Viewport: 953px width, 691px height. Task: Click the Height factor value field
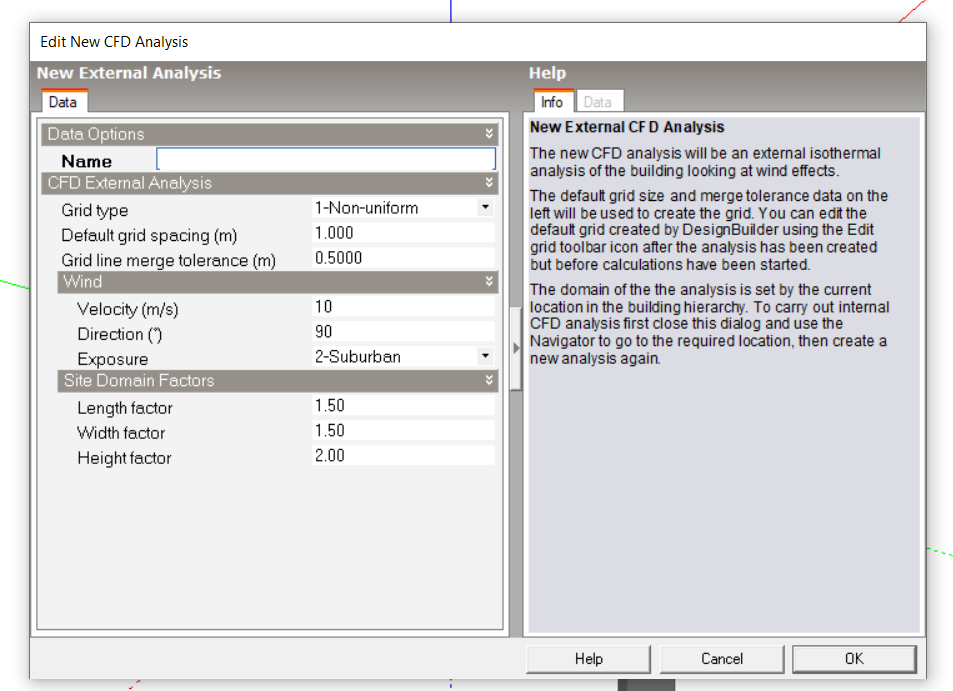coord(403,456)
